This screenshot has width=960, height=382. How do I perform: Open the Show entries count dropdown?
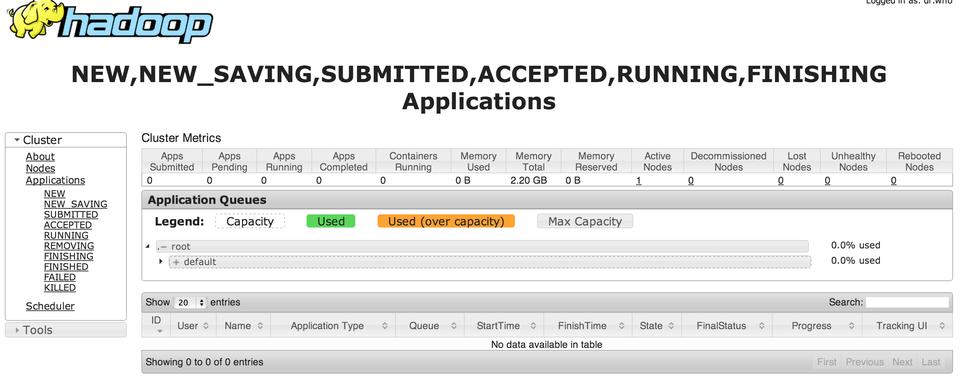coord(190,302)
